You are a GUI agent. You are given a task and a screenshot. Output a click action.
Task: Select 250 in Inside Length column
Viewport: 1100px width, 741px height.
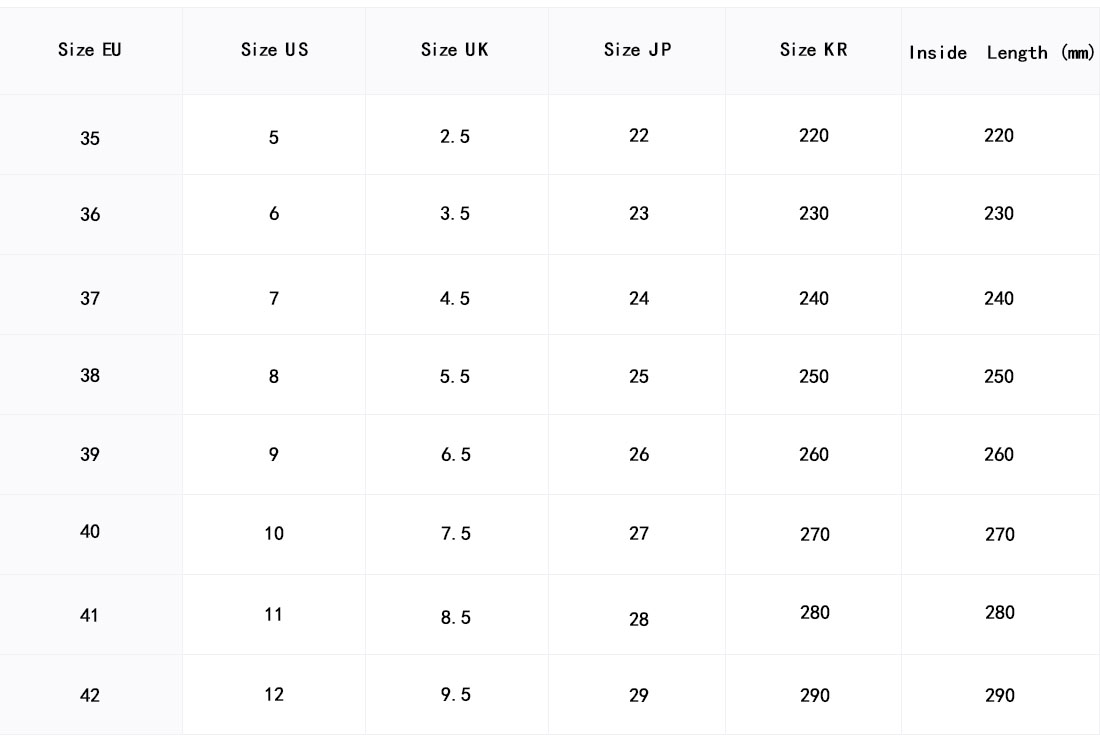coord(999,377)
